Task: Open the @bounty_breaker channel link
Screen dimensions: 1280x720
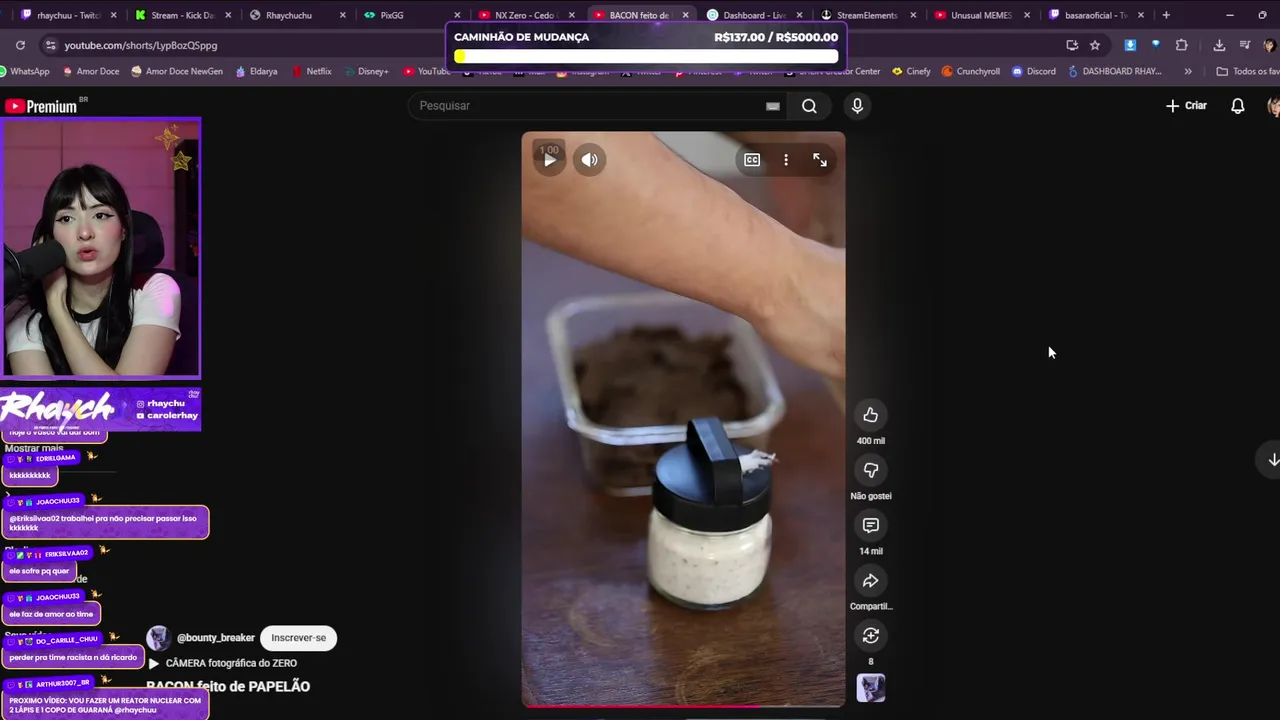Action: point(215,638)
